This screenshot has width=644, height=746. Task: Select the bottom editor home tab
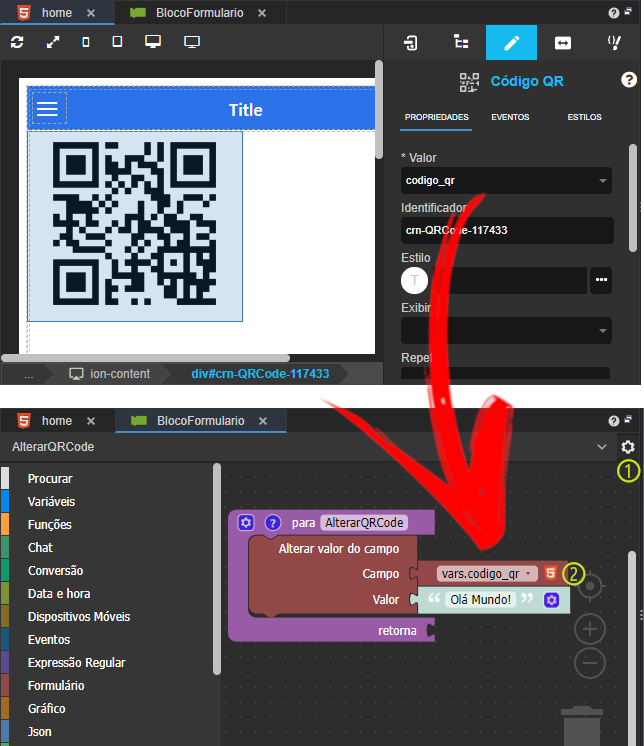(x=57, y=421)
